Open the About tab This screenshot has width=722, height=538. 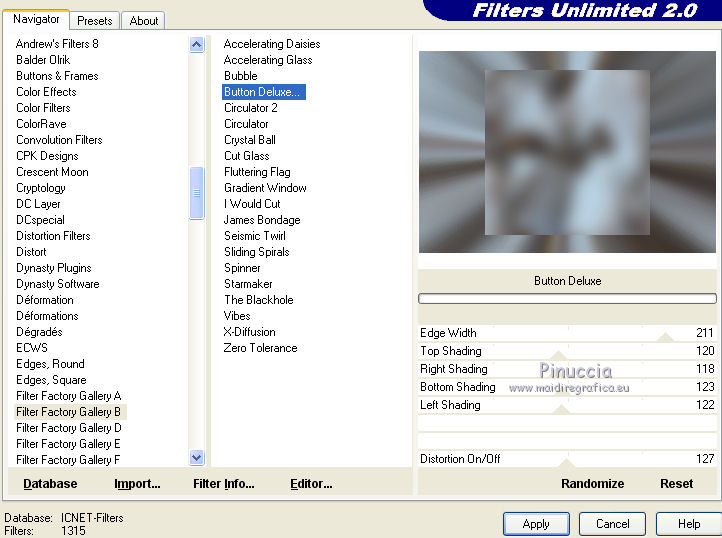click(144, 21)
